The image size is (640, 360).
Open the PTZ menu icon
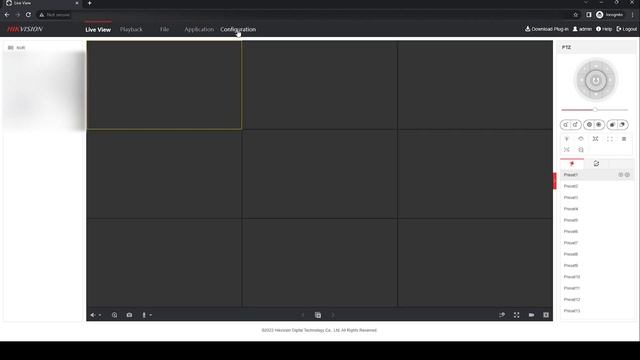point(624,139)
